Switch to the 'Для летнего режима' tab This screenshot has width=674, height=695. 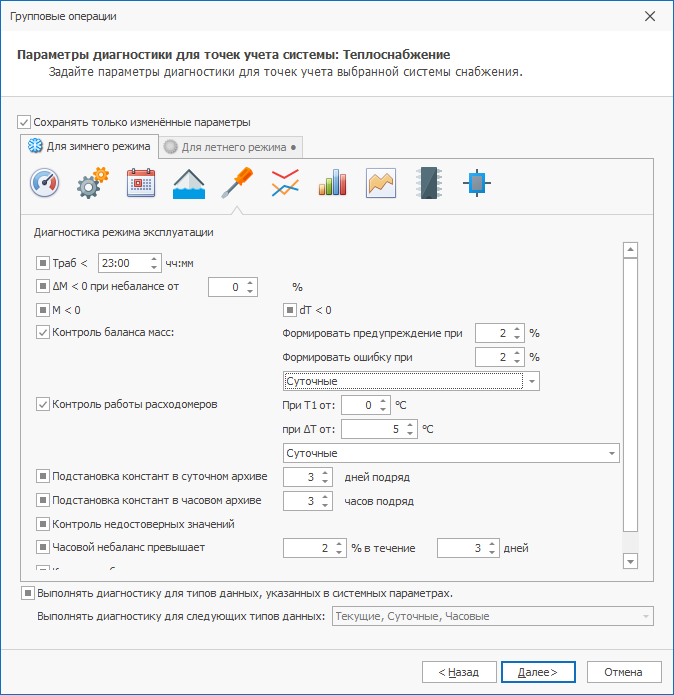231,147
